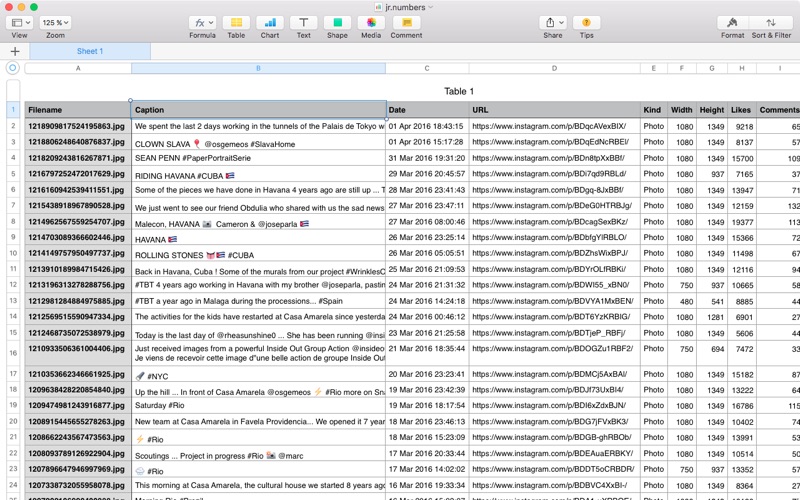This screenshot has height=500, width=800.
Task: Add a Text box using toolbar
Action: 302,22
